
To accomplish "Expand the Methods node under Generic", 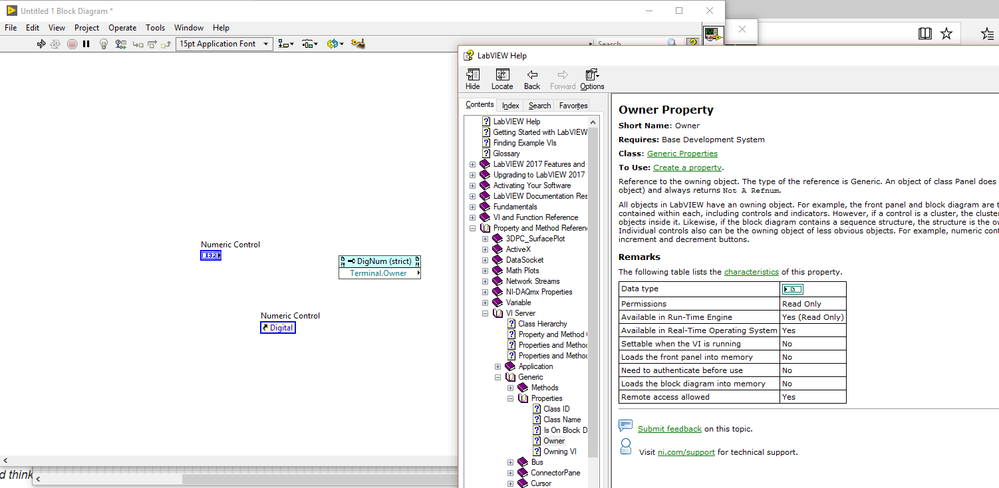I will click(510, 388).
